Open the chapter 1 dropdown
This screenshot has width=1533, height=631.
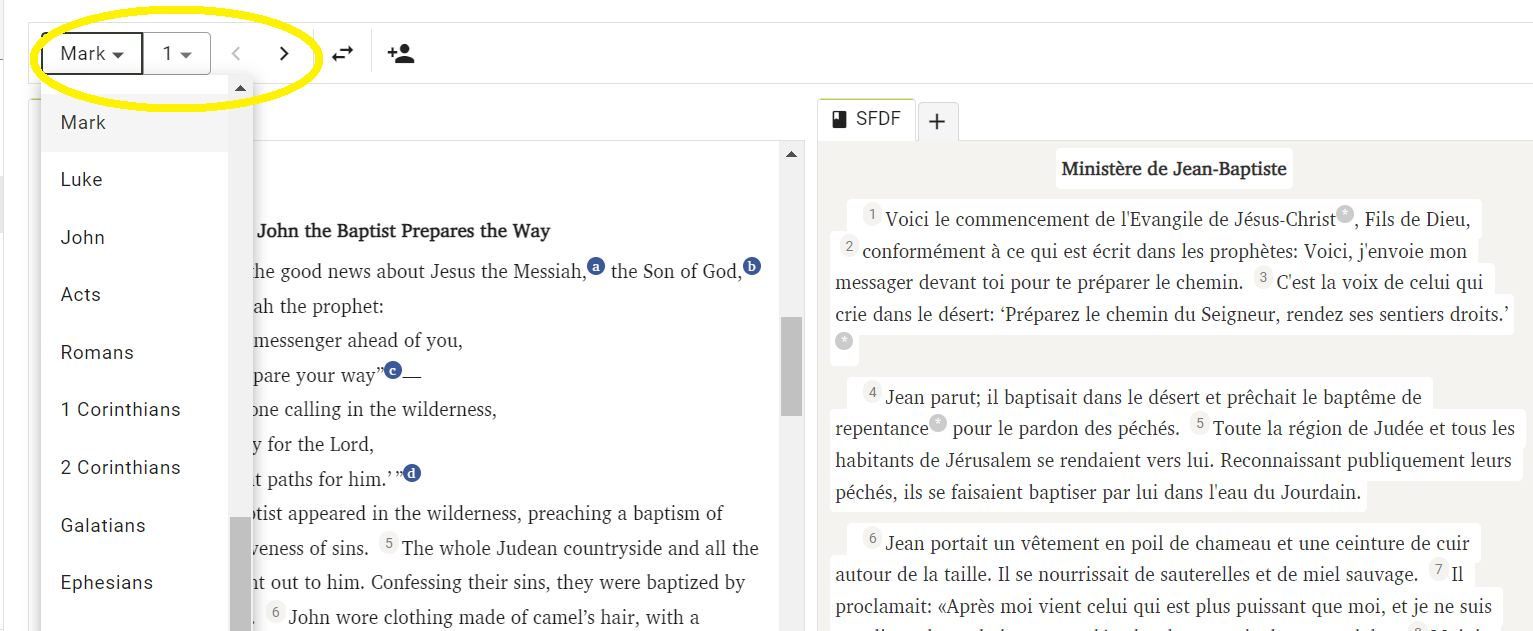(x=177, y=54)
